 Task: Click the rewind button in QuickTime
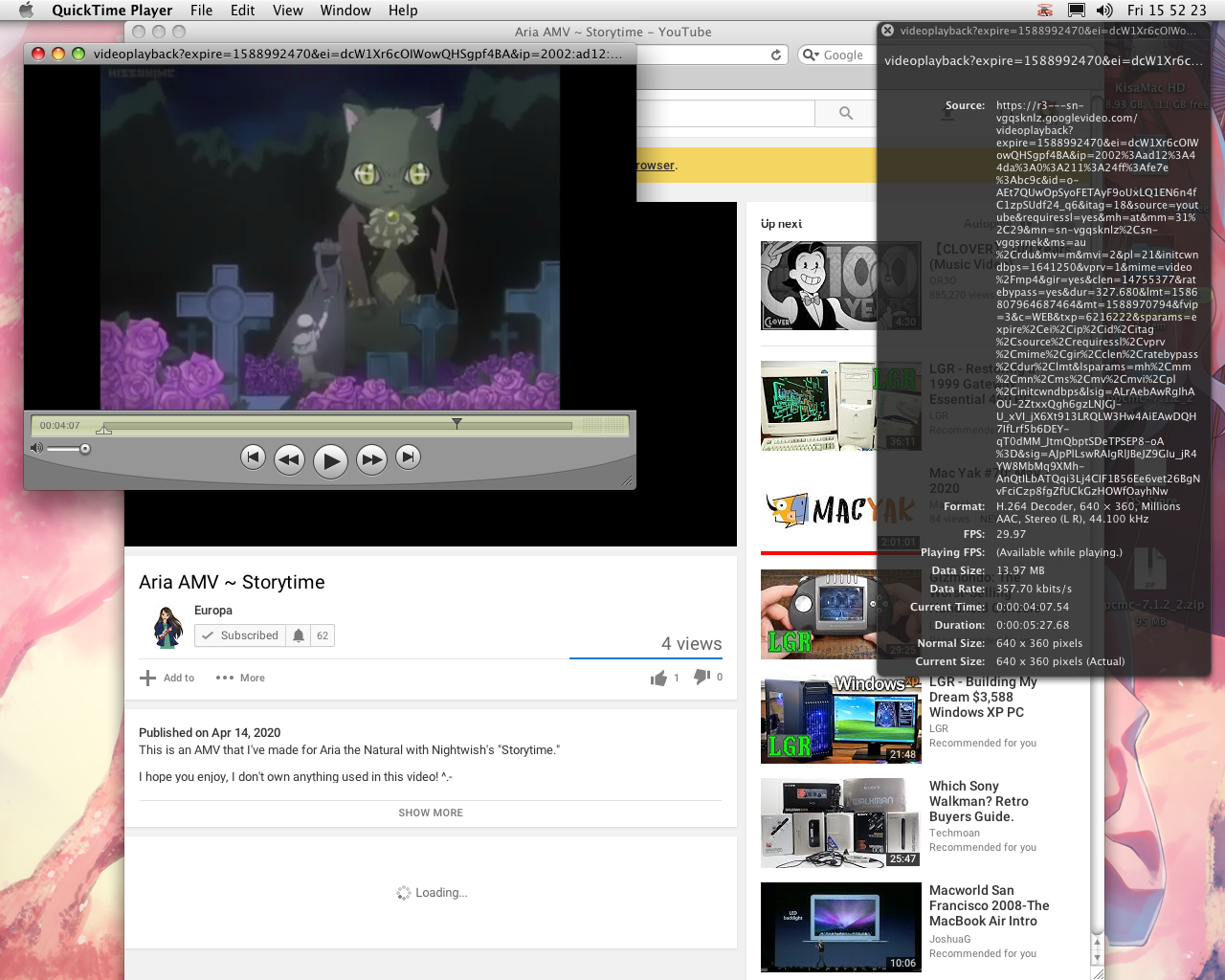[x=289, y=460]
